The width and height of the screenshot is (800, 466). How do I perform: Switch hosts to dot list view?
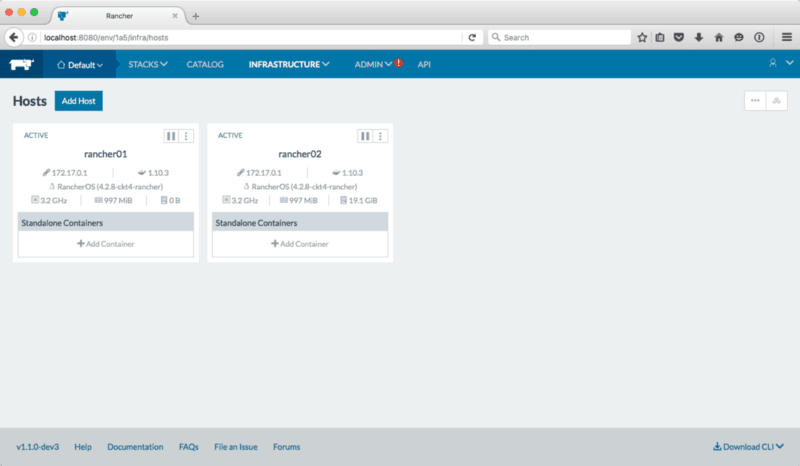coord(756,101)
